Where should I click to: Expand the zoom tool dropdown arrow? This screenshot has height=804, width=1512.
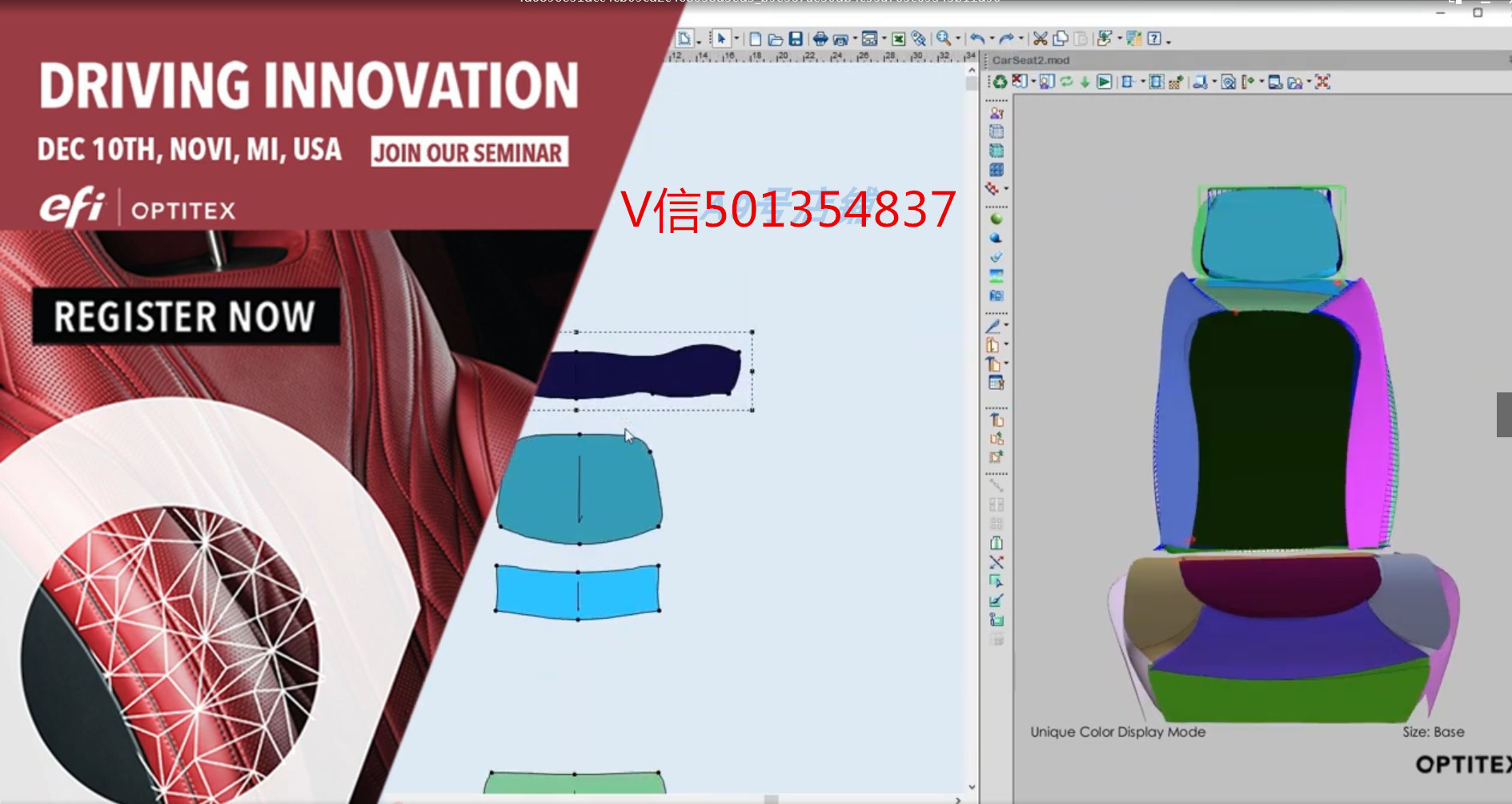point(957,39)
